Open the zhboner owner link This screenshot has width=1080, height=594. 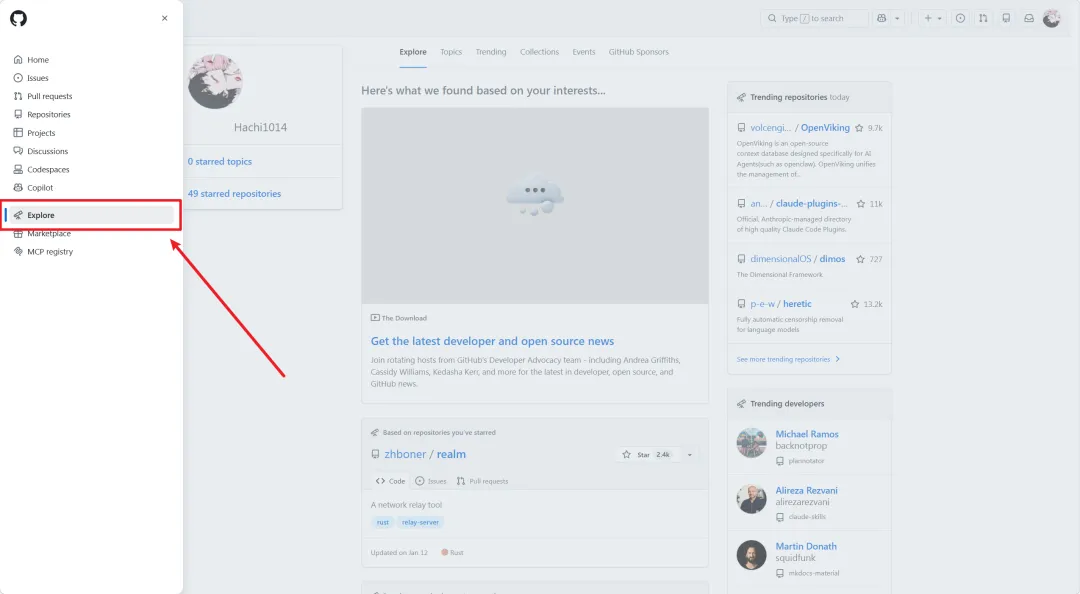[405, 454]
